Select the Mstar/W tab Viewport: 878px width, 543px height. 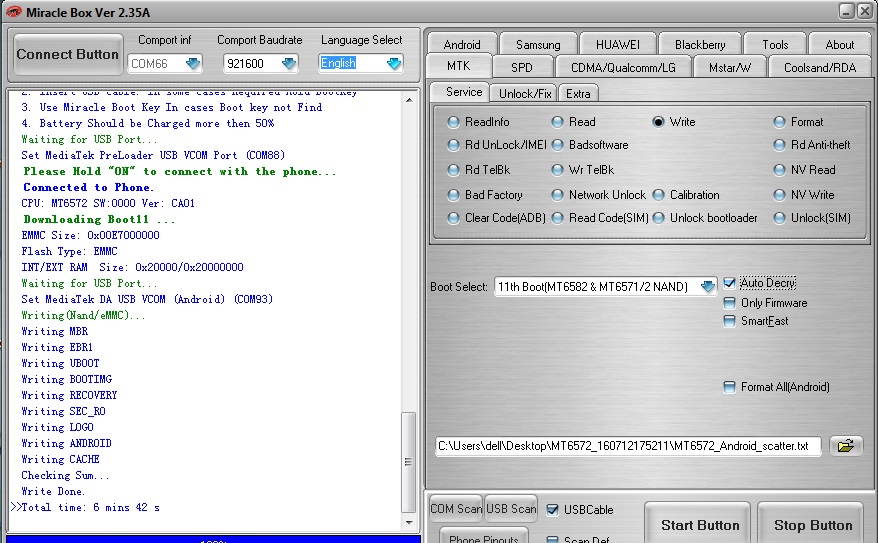pyautogui.click(x=730, y=68)
